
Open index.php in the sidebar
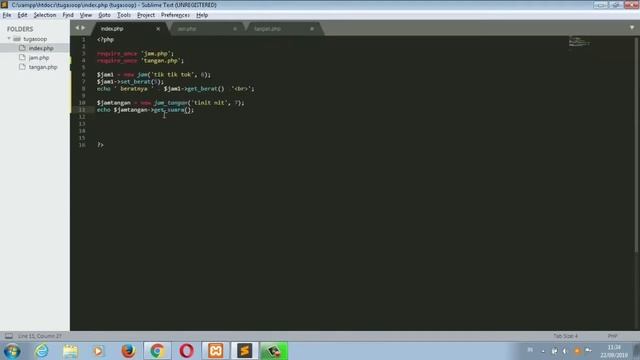pyautogui.click(x=41, y=48)
